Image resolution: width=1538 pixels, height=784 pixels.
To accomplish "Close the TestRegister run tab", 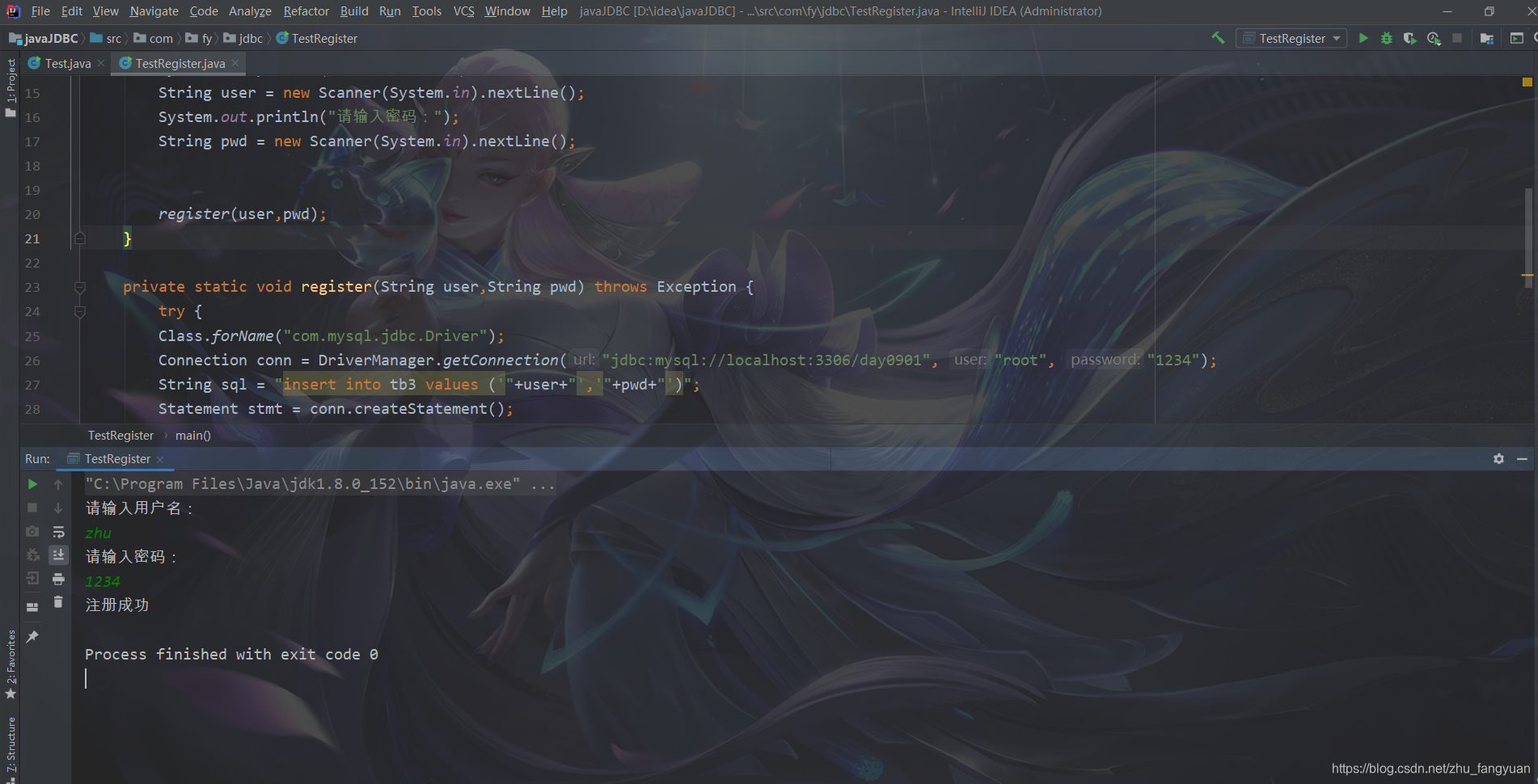I will click(x=160, y=459).
